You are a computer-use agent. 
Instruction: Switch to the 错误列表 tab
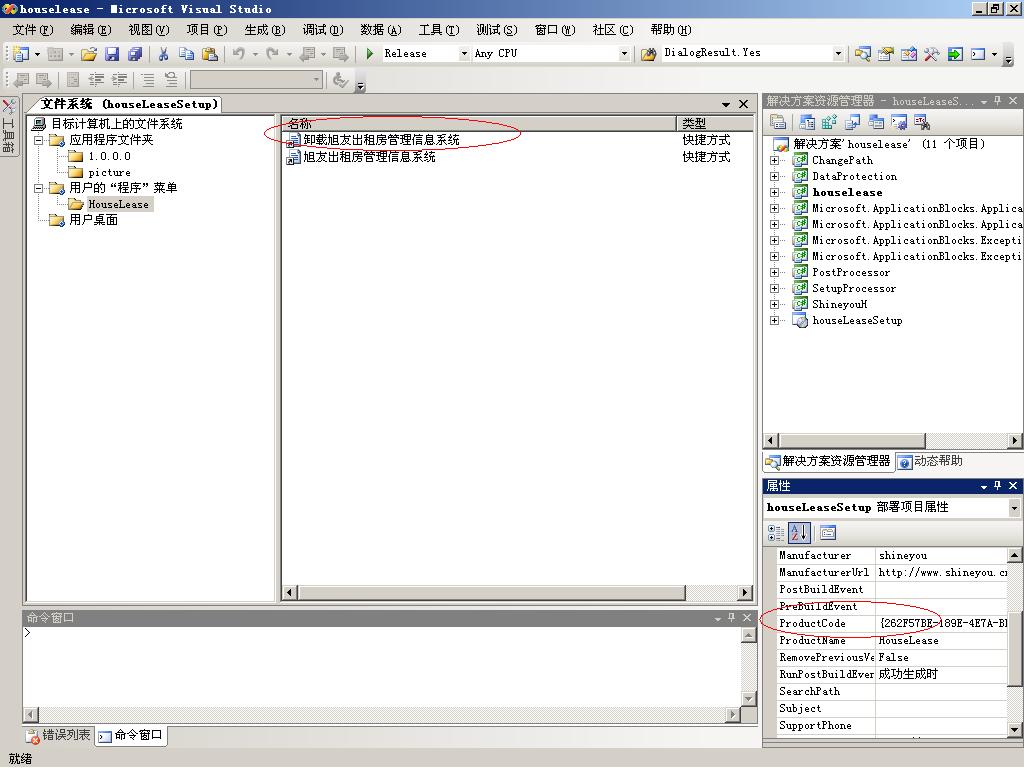pyautogui.click(x=59, y=735)
